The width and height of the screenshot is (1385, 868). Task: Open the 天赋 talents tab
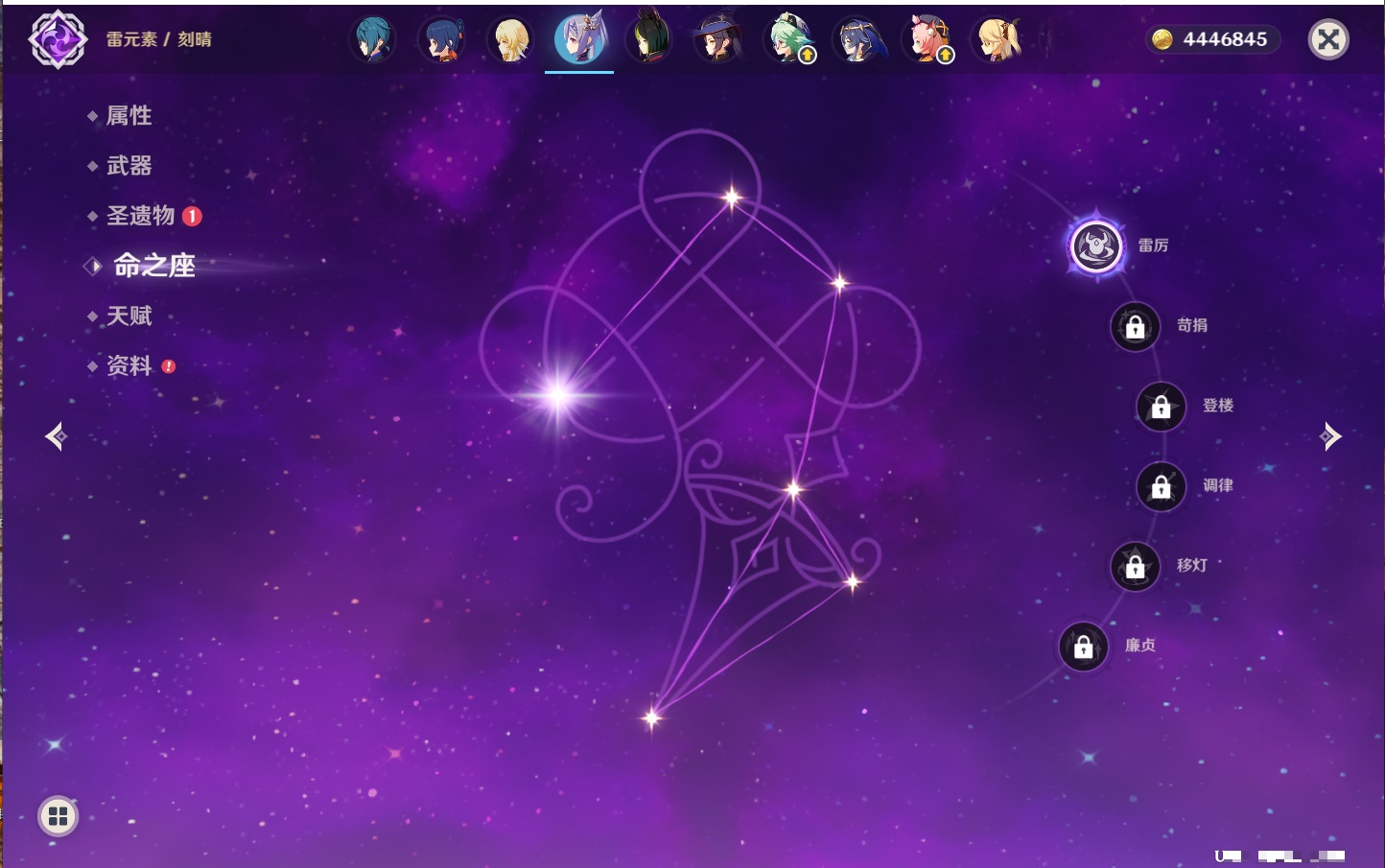pos(129,316)
